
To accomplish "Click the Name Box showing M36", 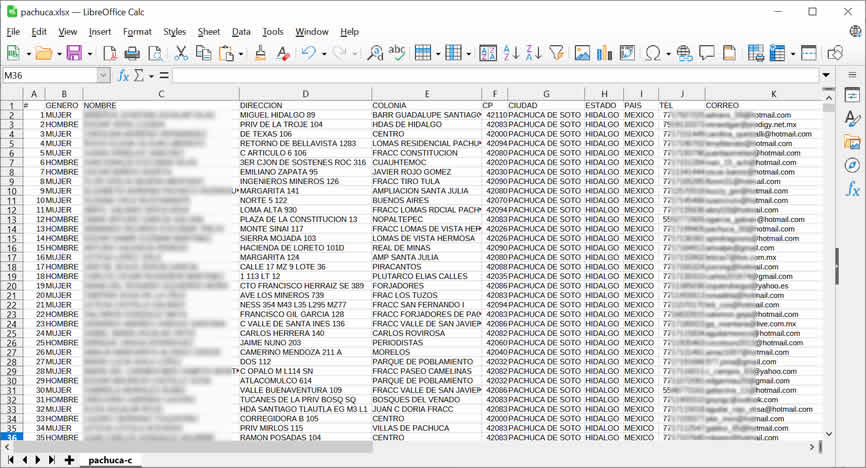I will click(50, 76).
